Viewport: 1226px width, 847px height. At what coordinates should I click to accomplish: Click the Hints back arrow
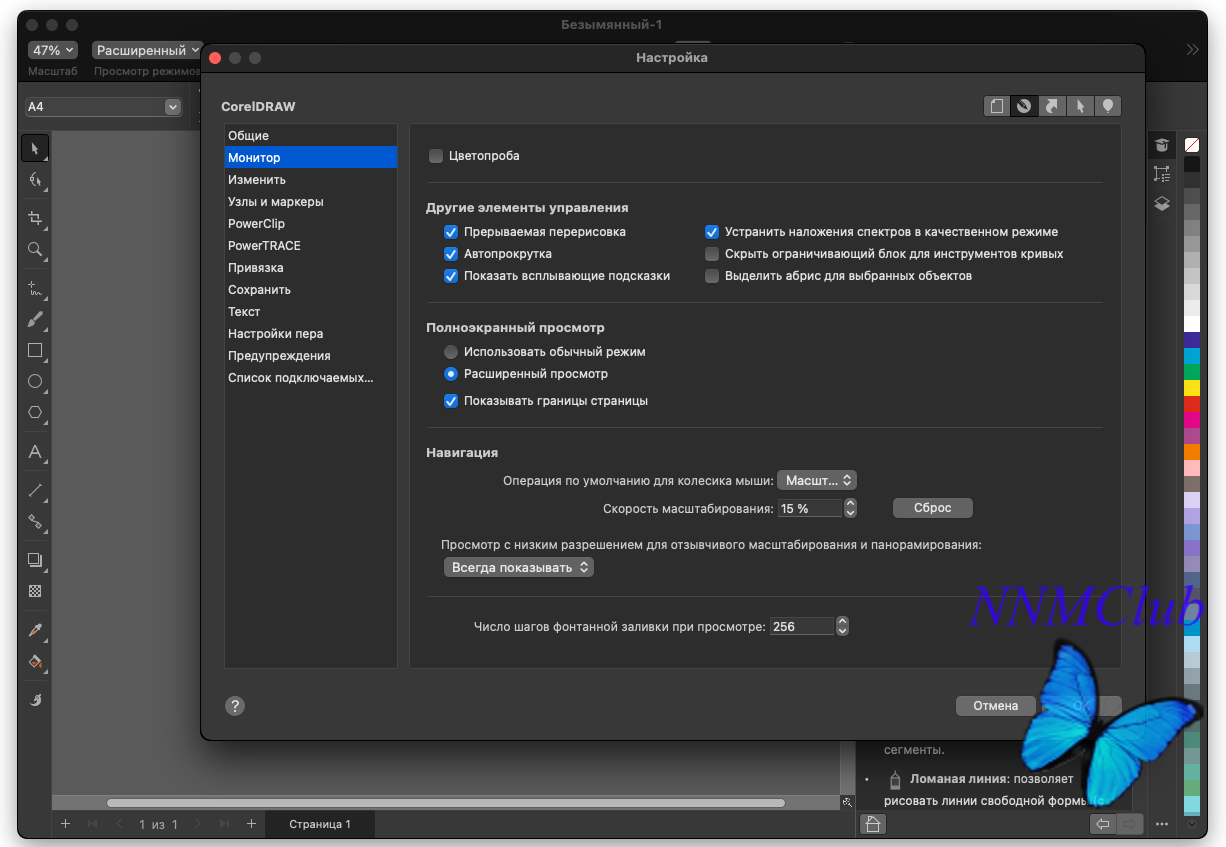pos(1103,824)
